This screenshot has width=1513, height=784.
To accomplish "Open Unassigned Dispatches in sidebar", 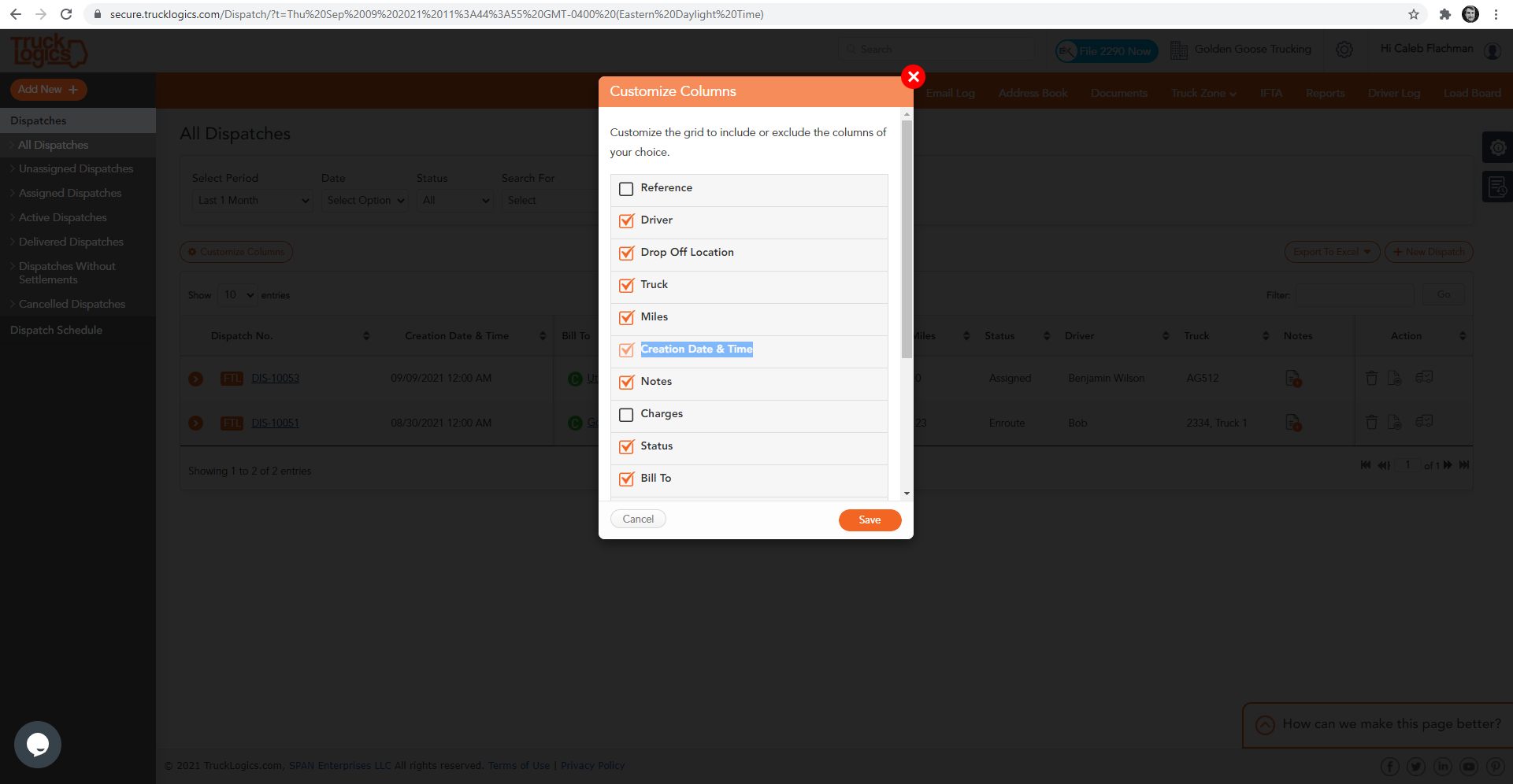I will tap(76, 168).
